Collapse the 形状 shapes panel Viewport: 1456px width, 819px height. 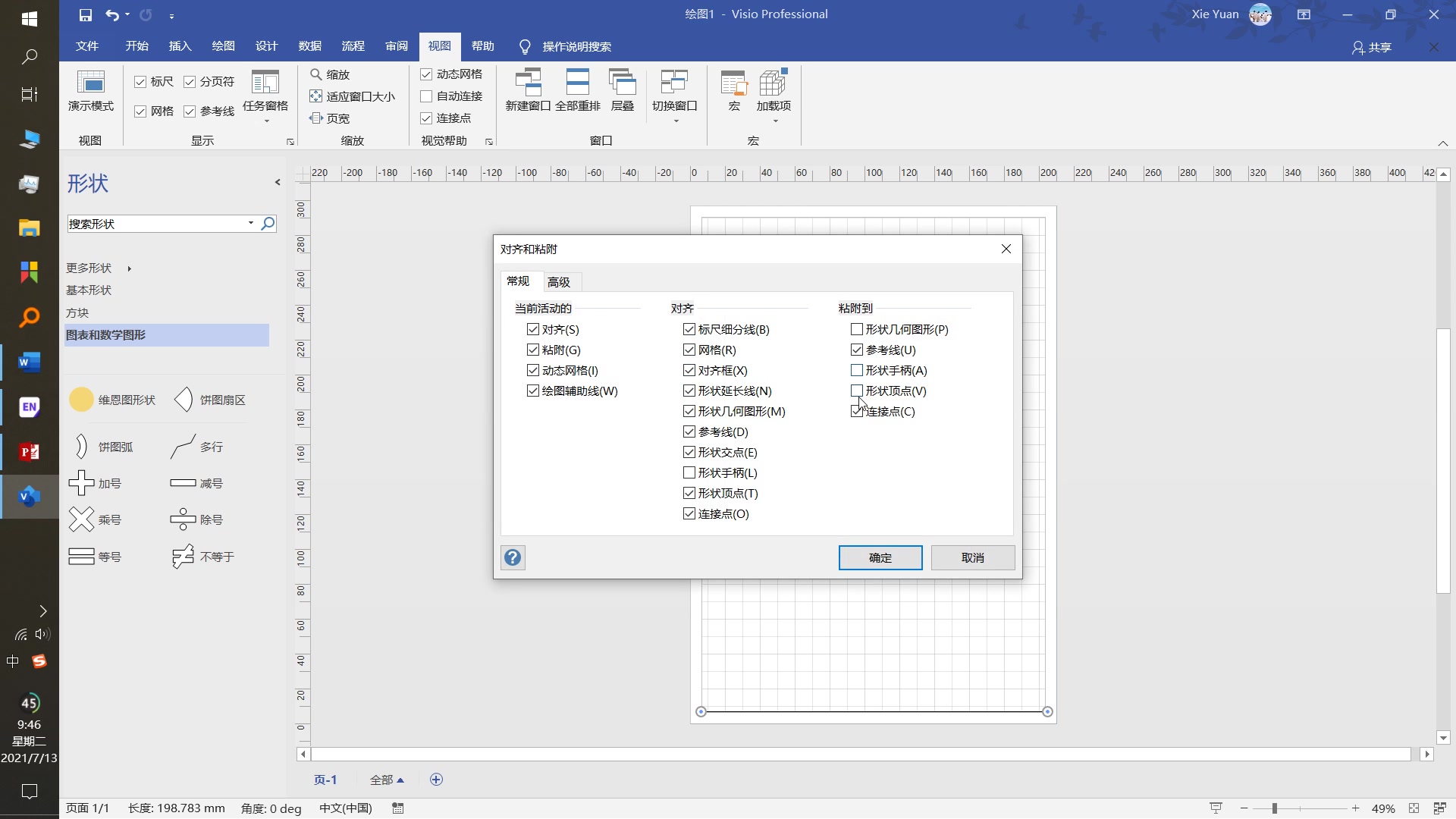(x=278, y=182)
